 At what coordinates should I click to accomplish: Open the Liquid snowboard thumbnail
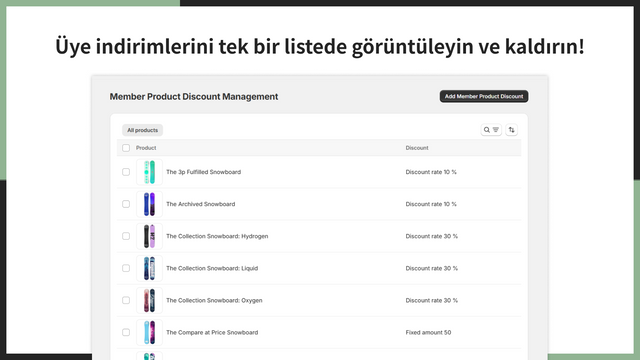tap(149, 268)
